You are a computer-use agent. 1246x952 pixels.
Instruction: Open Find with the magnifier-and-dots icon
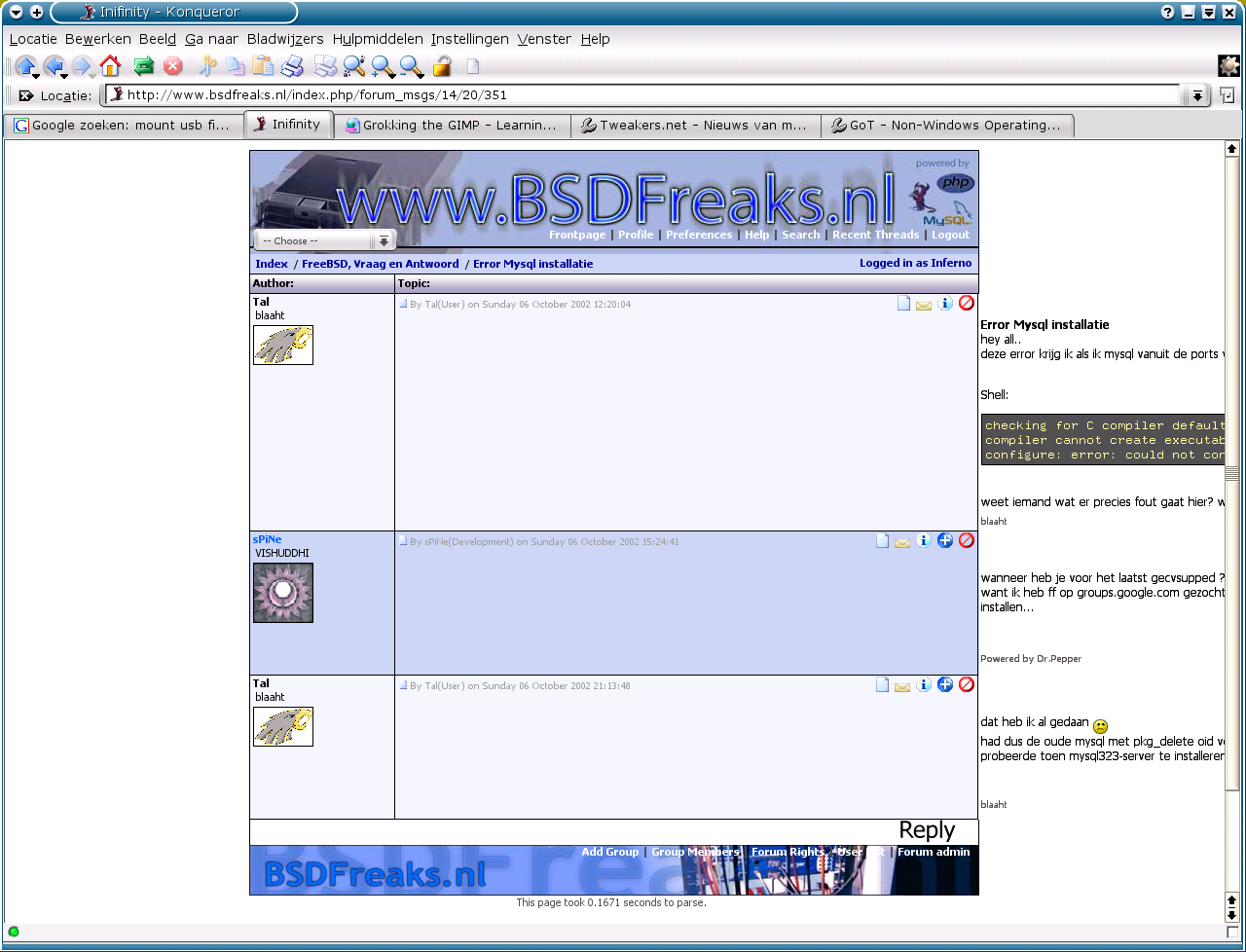pos(354,66)
